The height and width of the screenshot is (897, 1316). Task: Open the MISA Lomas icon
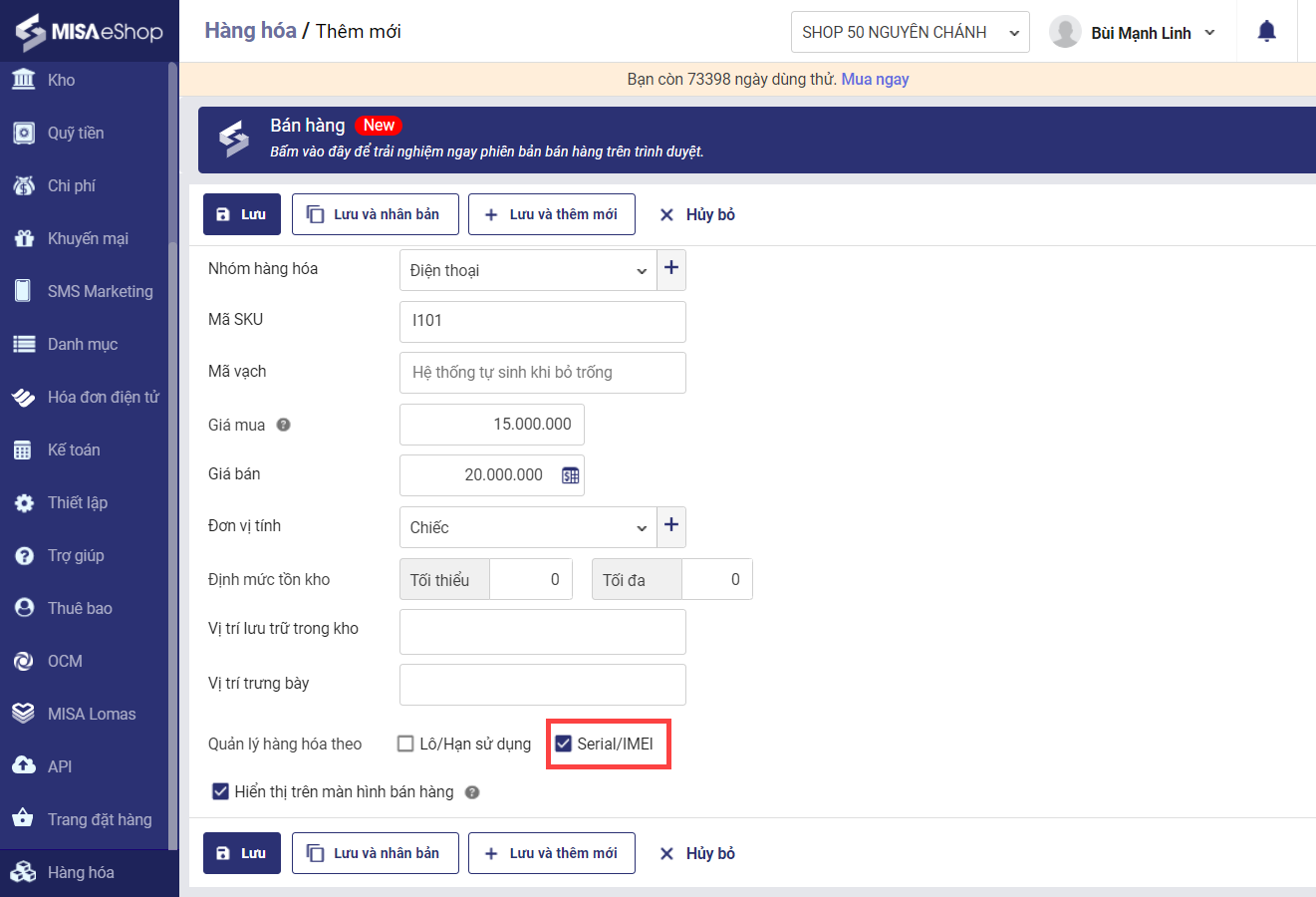24,714
